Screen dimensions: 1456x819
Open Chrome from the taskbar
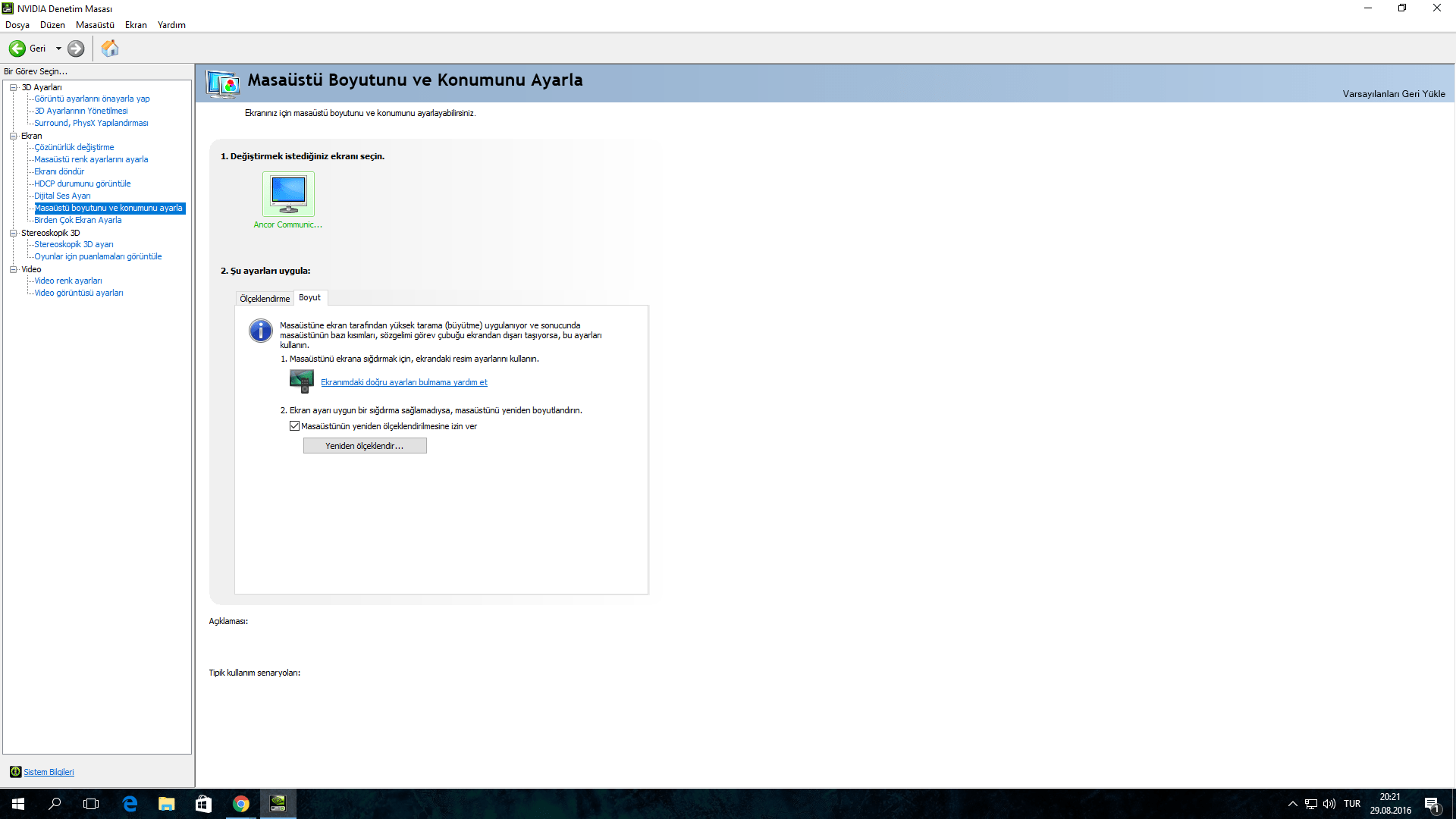(x=241, y=804)
